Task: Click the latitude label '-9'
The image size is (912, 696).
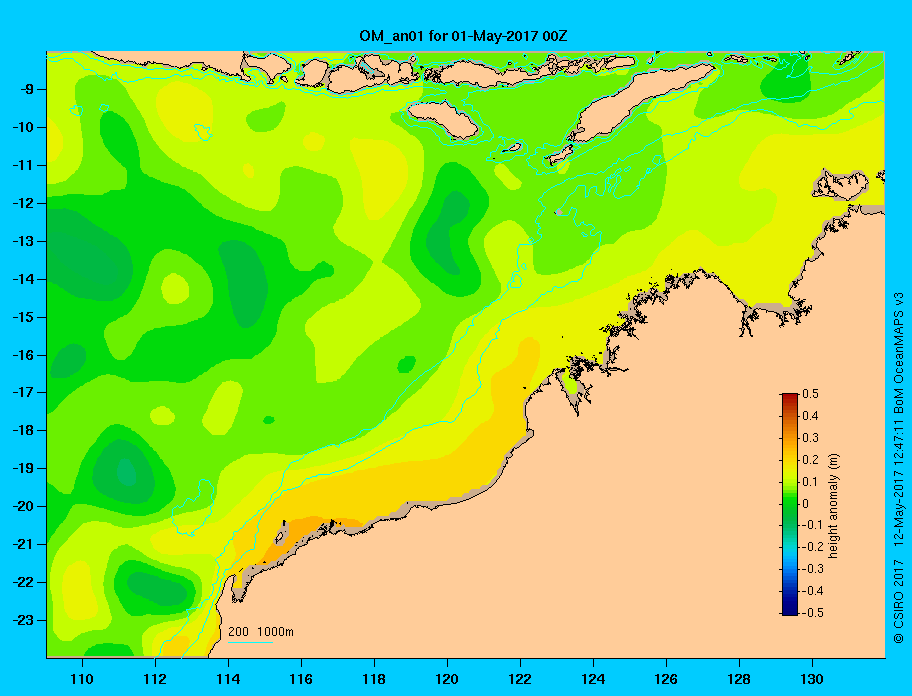Action: [x=27, y=90]
